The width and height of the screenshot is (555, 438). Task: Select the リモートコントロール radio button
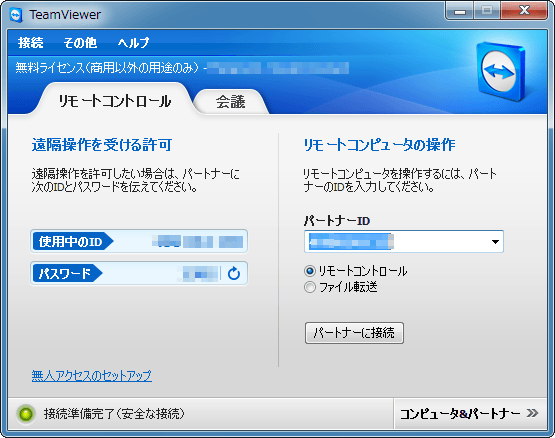click(x=310, y=271)
